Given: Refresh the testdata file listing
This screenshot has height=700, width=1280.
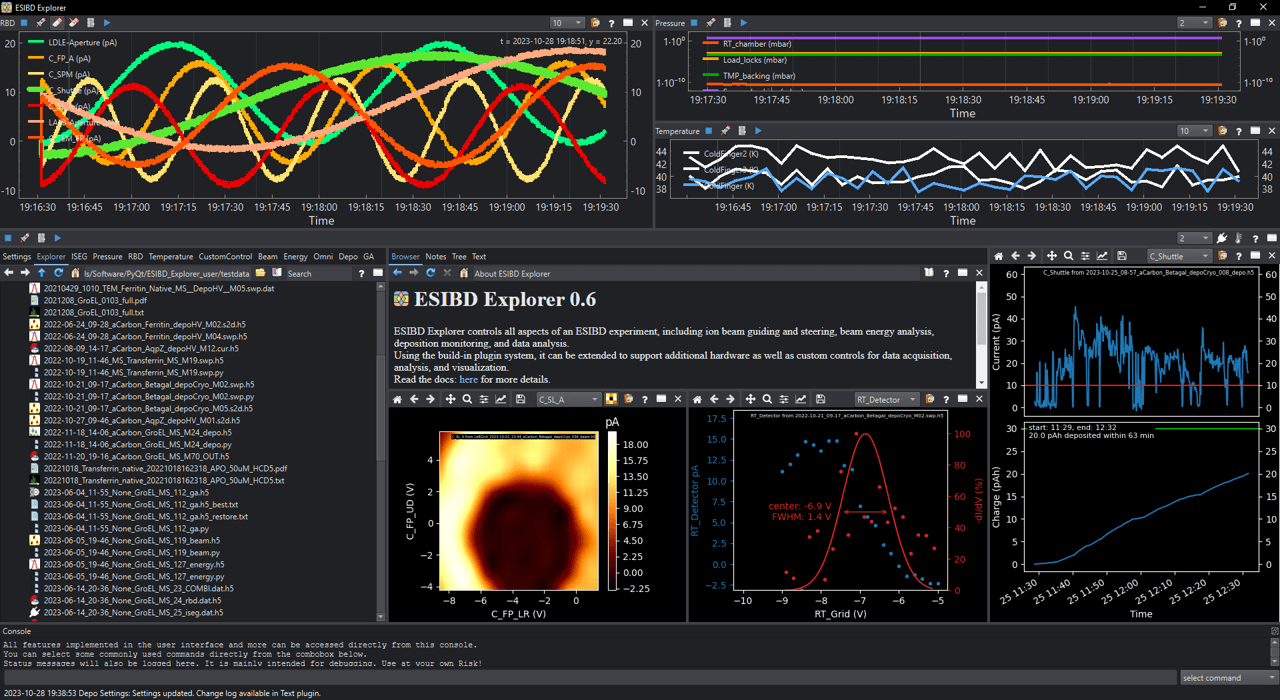Looking at the screenshot, I should [58, 272].
